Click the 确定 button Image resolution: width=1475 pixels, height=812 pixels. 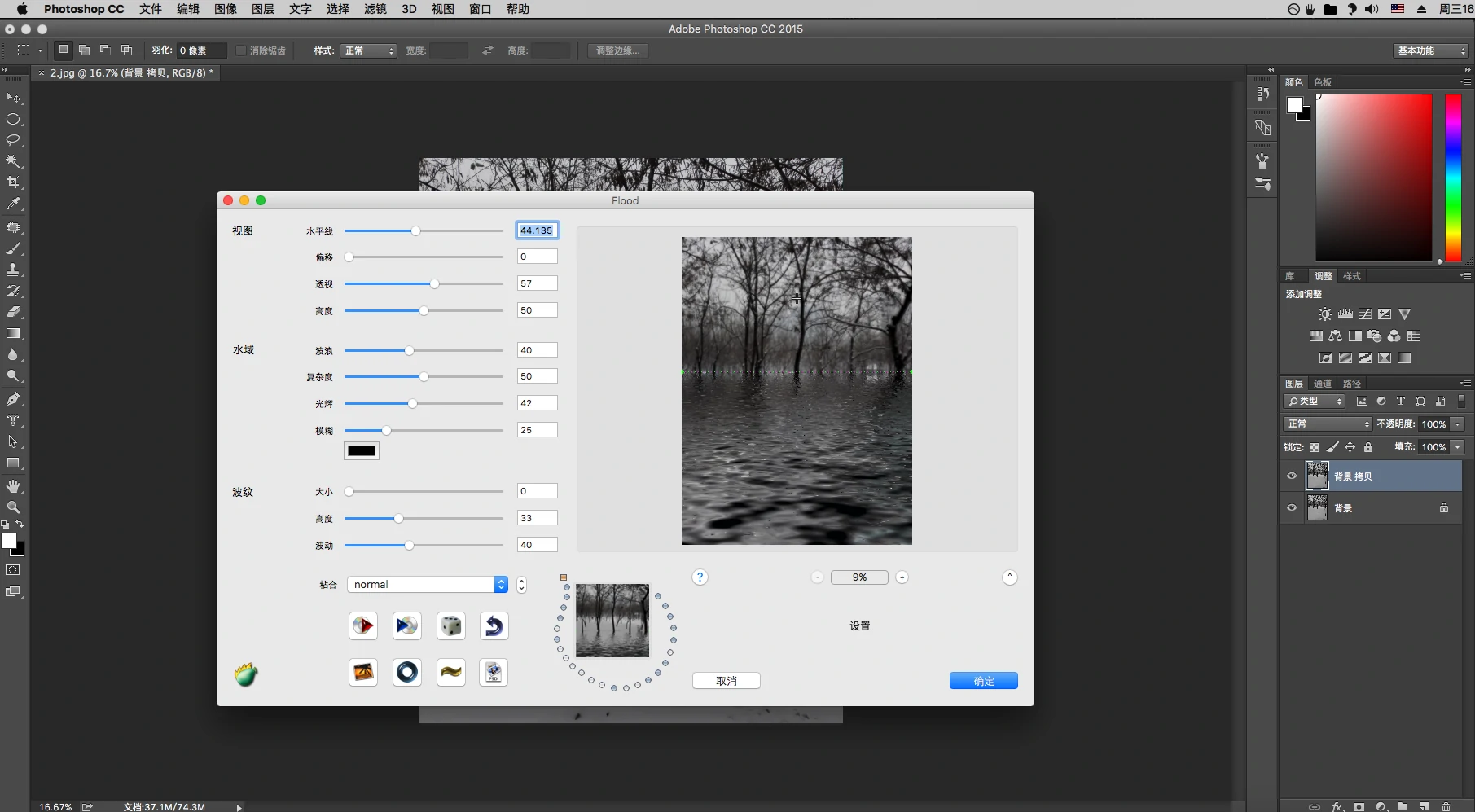pyautogui.click(x=983, y=681)
